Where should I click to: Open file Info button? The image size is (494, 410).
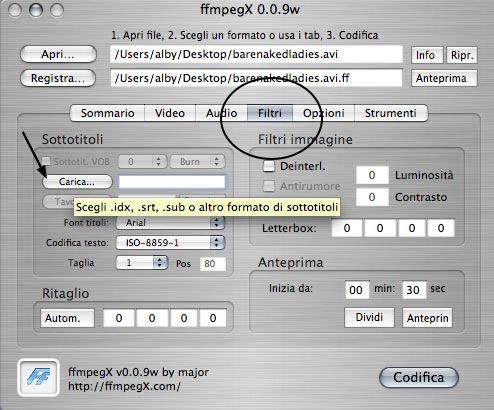(425, 55)
